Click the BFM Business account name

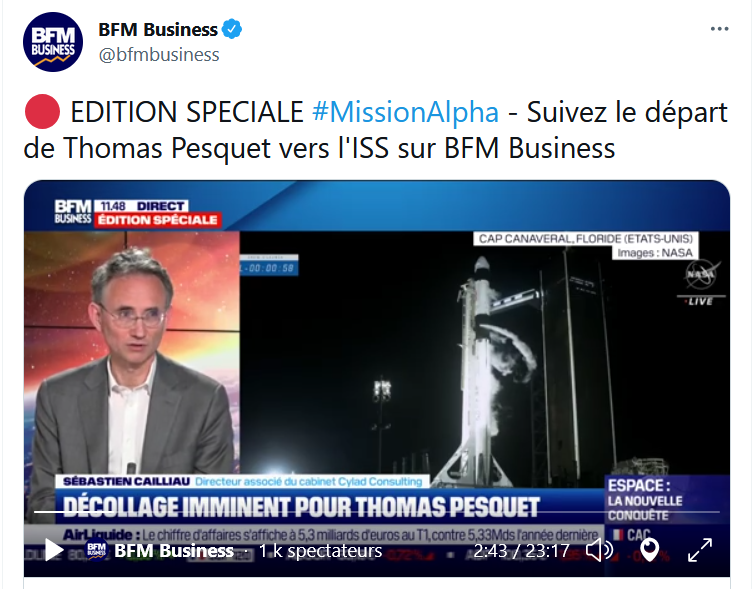click(x=158, y=29)
